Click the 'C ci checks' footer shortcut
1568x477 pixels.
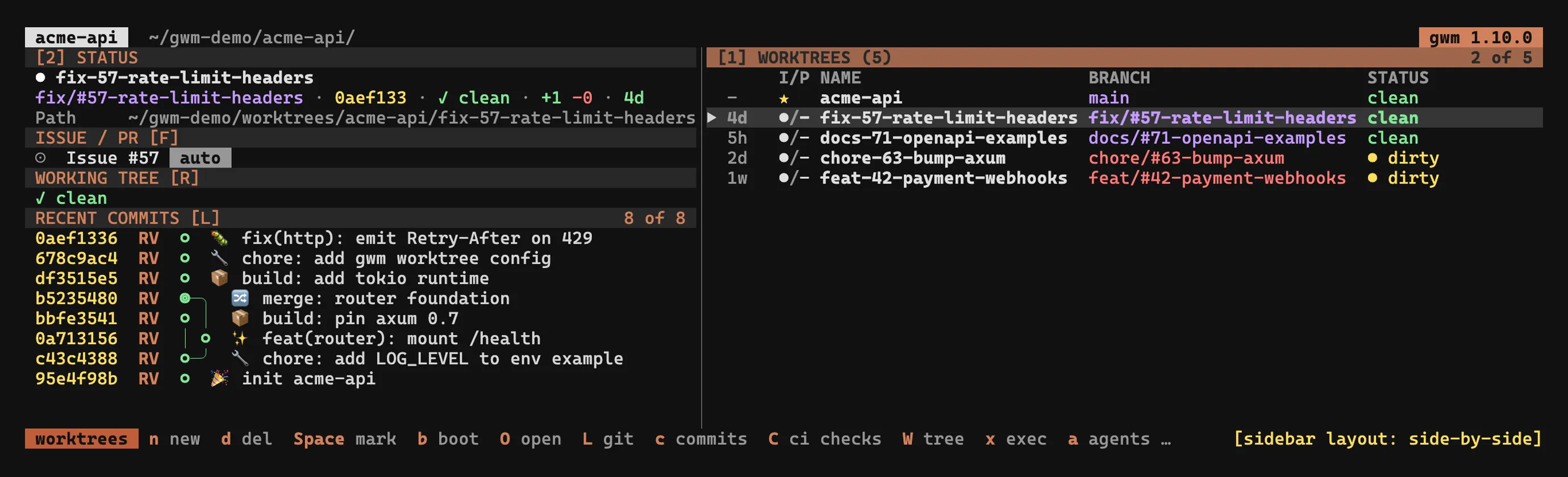coord(825,440)
